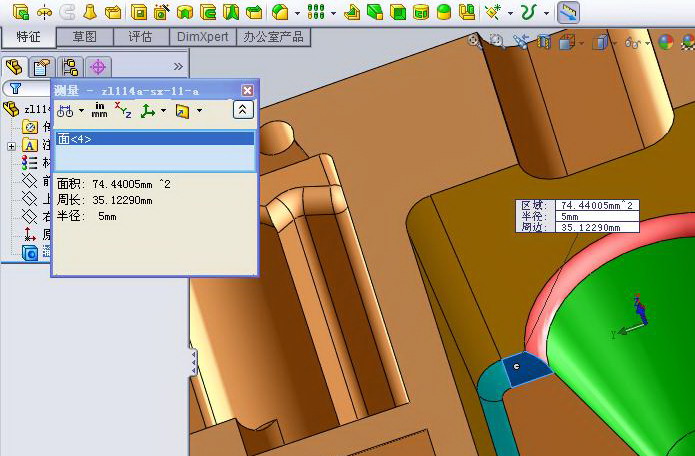Select Zoom to Area magnifier
This screenshot has height=456, width=695.
tap(497, 42)
